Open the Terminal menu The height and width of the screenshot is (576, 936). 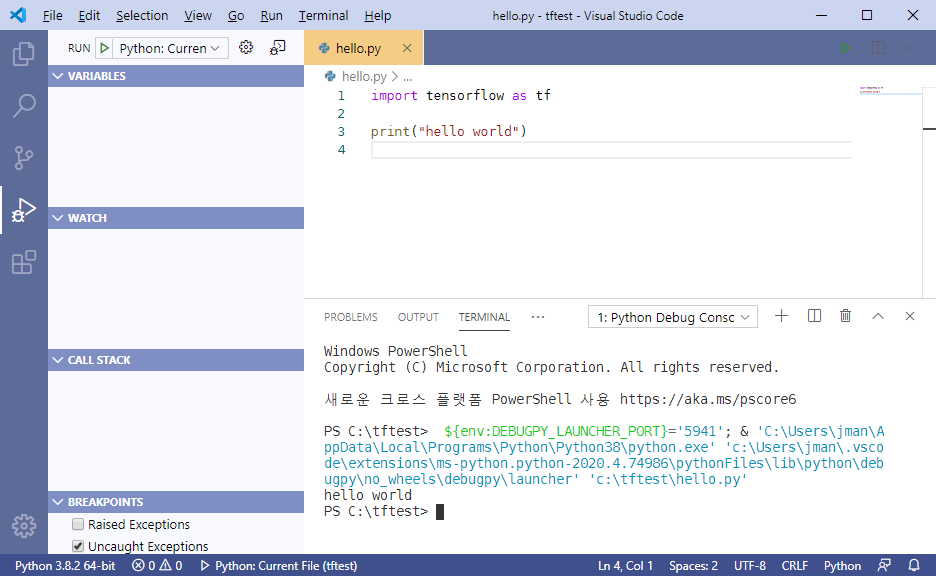pos(324,16)
